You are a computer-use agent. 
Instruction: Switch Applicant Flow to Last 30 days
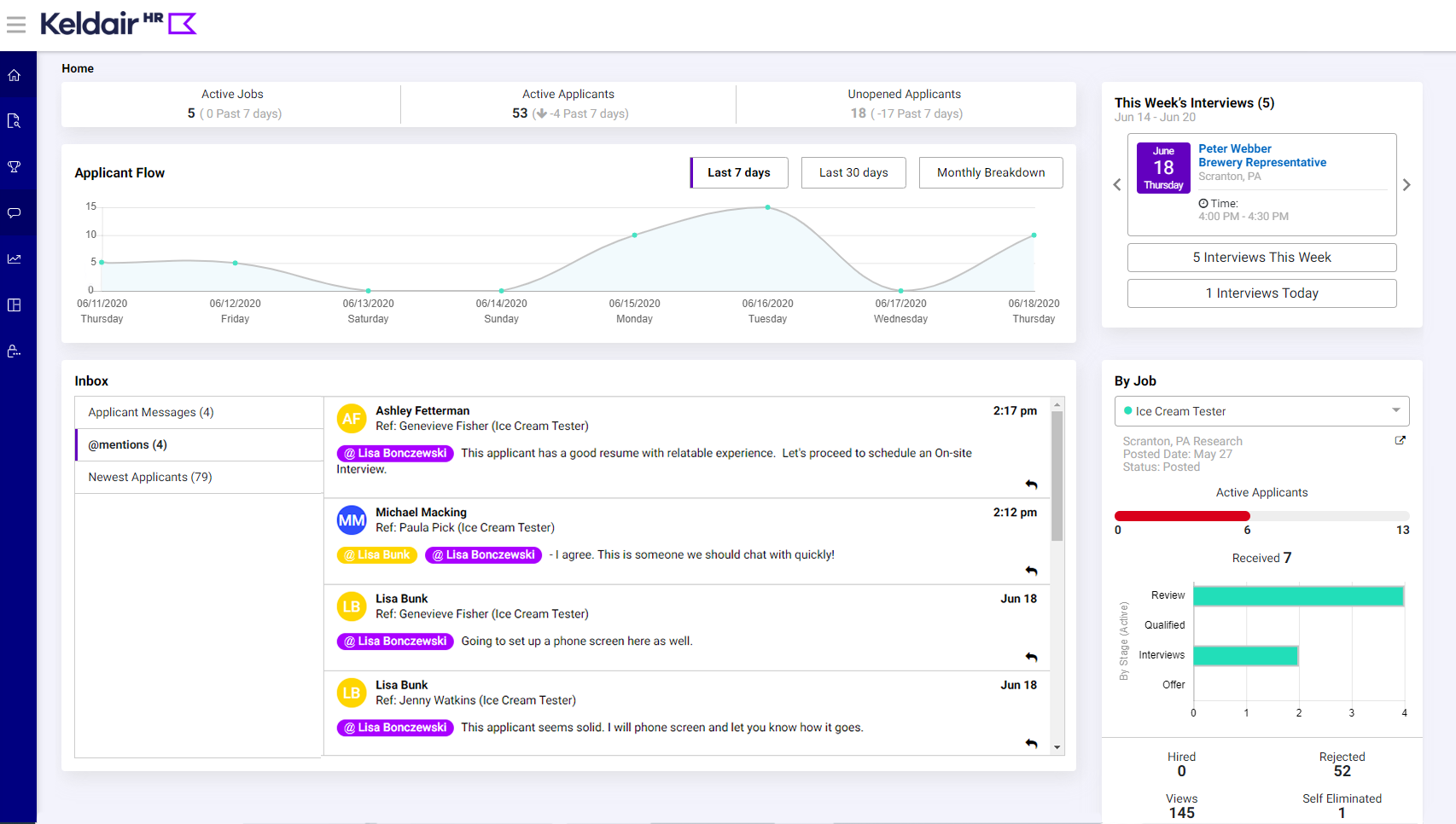click(x=853, y=172)
